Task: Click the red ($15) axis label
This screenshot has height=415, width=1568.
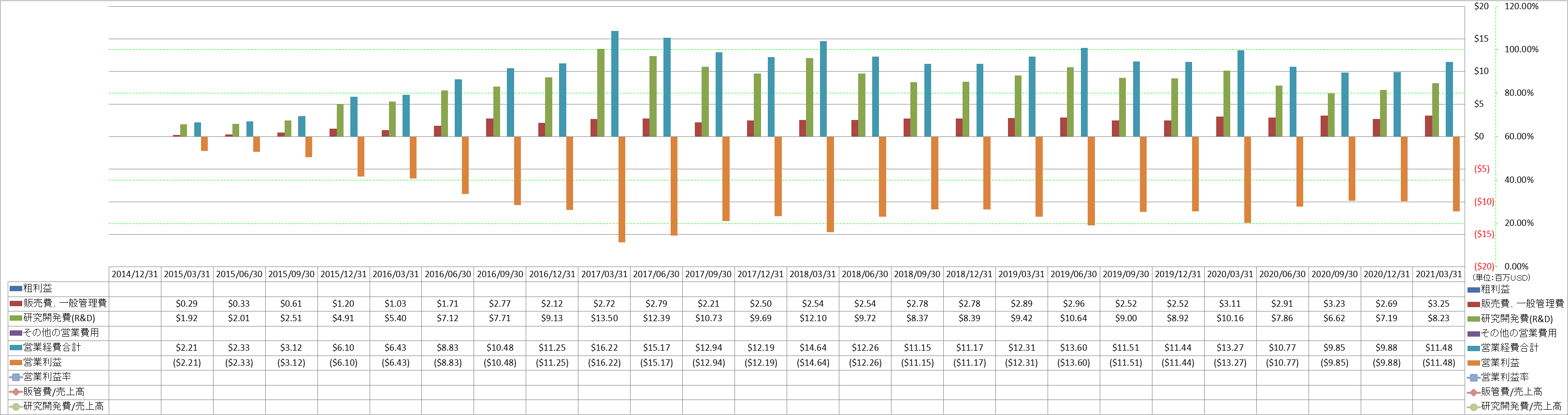Action: [x=1484, y=234]
